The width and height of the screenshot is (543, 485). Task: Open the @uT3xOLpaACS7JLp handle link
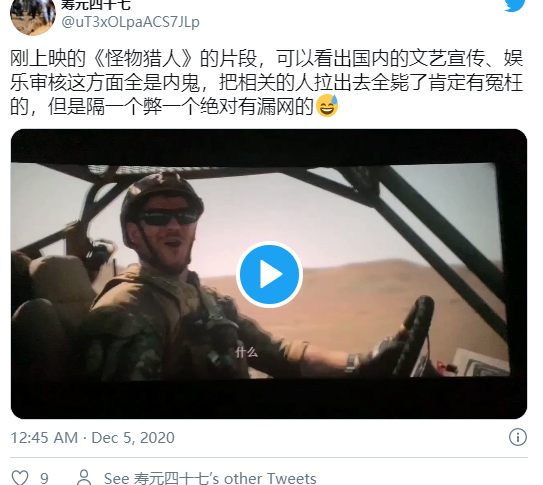pos(130,22)
